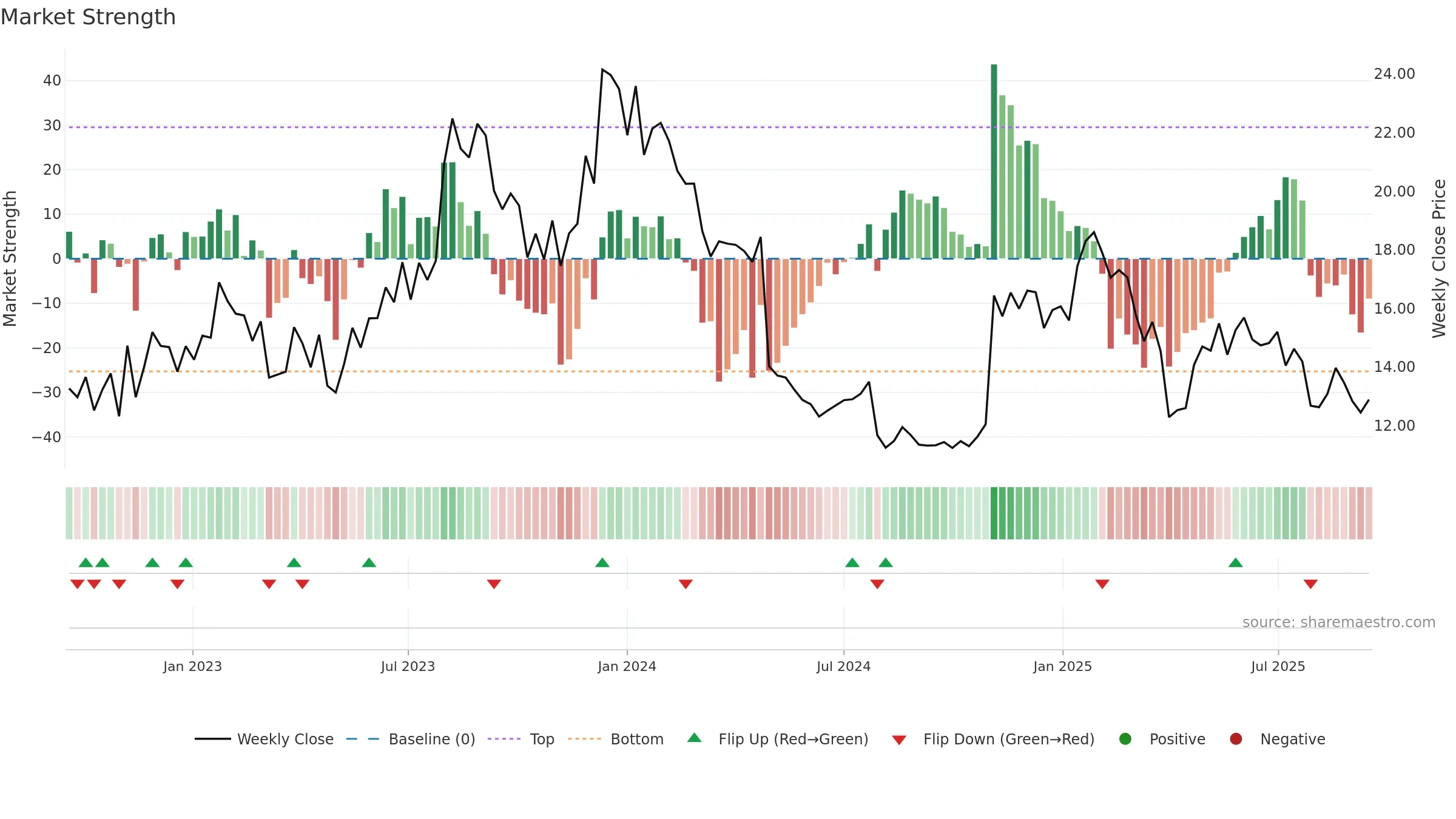Click the 18.00 price axis label
Viewport: 1456px width, 819px height.
1394,250
